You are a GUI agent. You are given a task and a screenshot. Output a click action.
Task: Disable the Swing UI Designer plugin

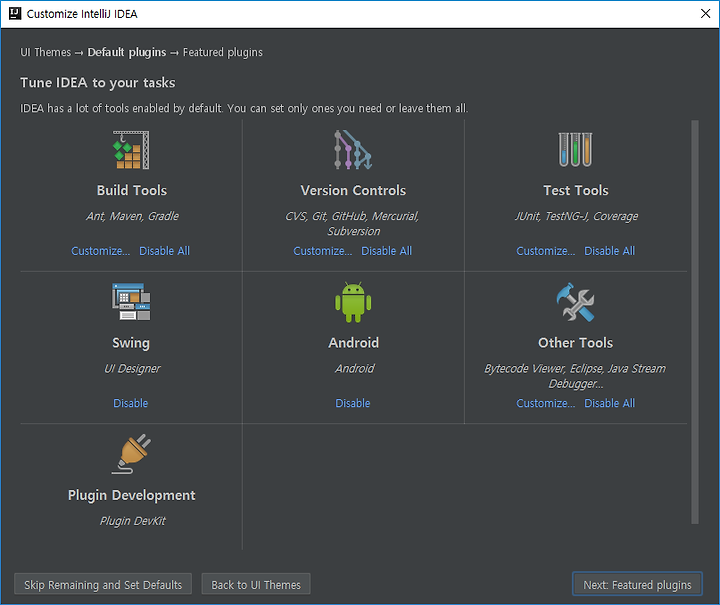click(131, 403)
